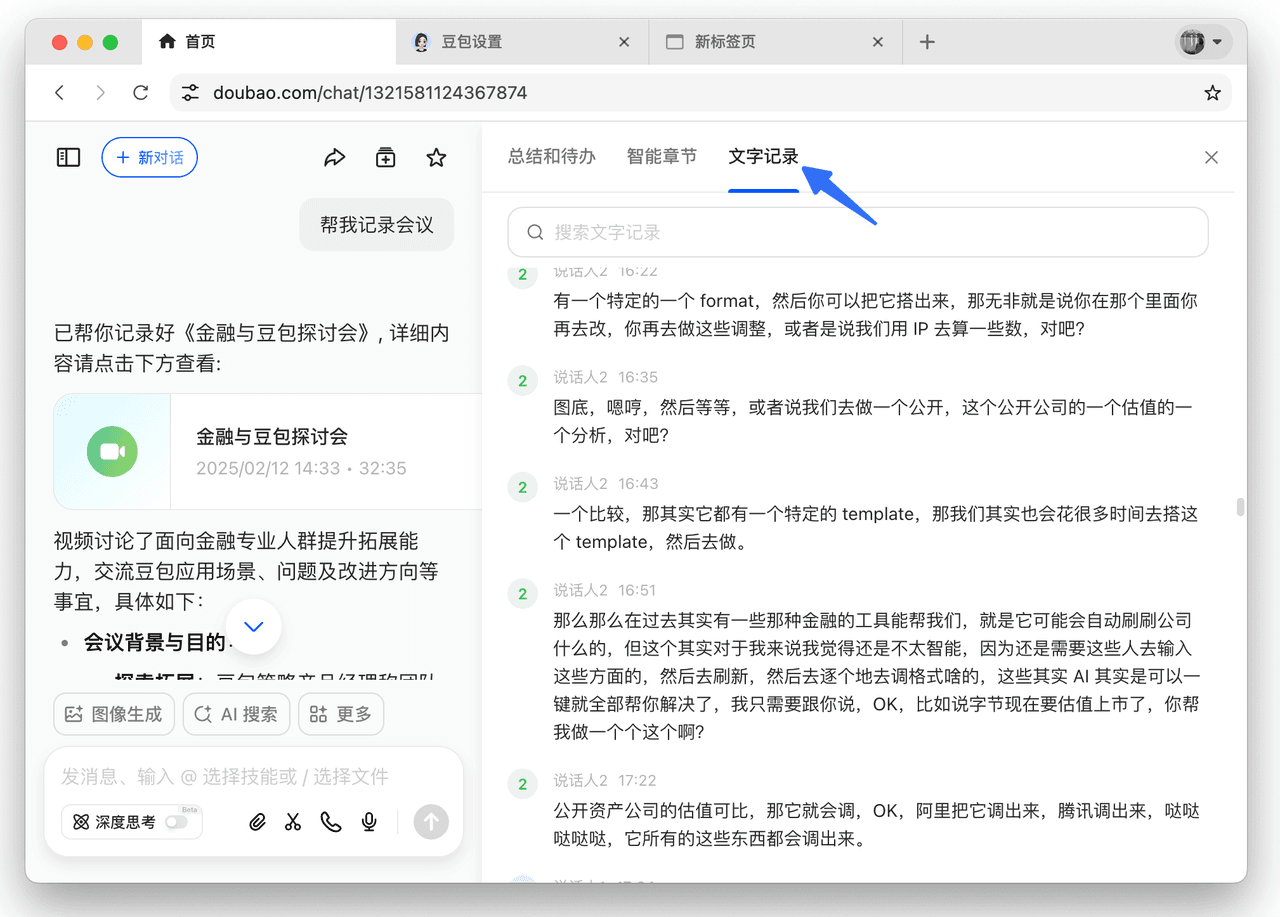Toggle the 深度思考 switch

click(176, 822)
